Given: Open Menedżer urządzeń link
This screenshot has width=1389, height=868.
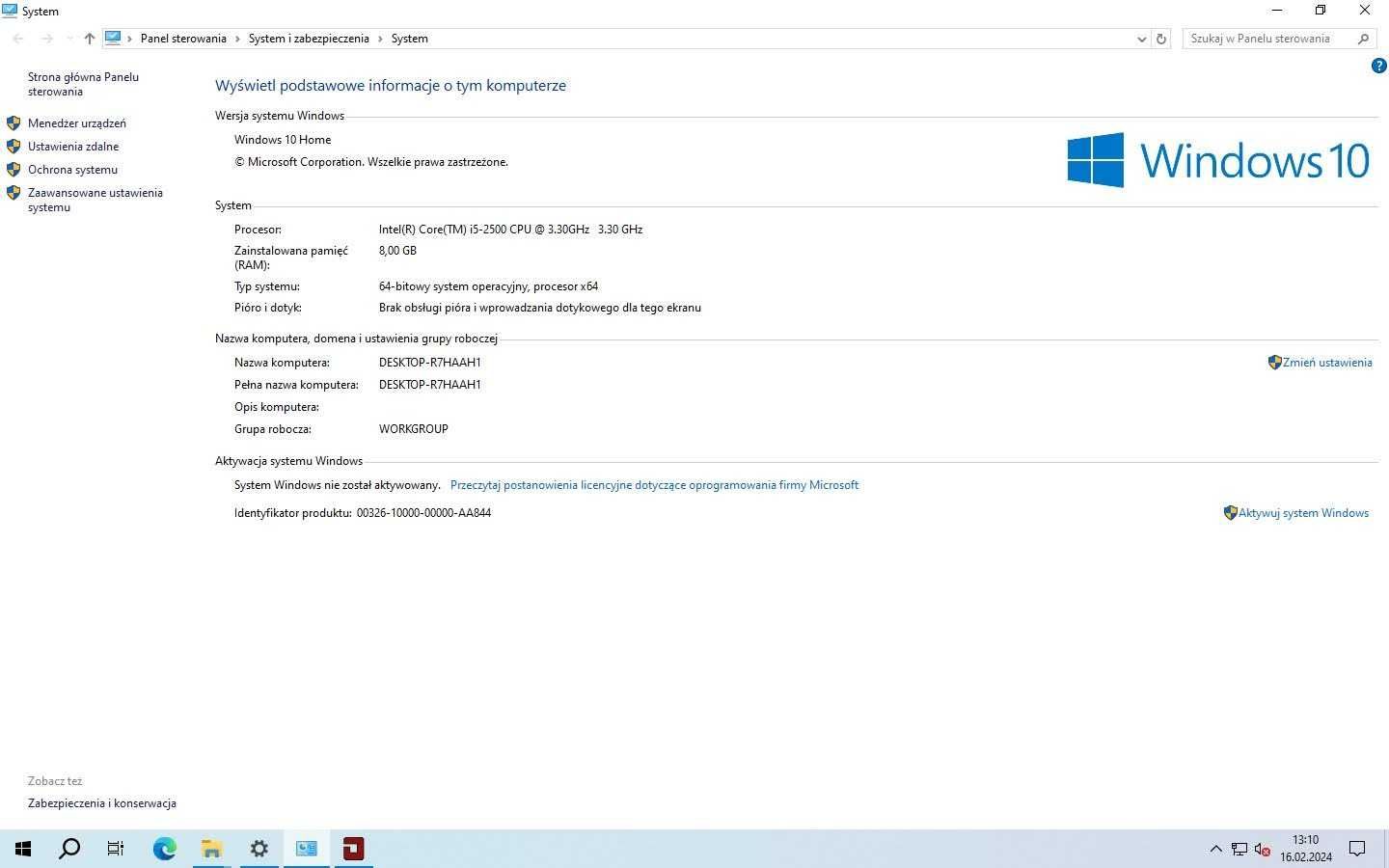Looking at the screenshot, I should click(77, 123).
